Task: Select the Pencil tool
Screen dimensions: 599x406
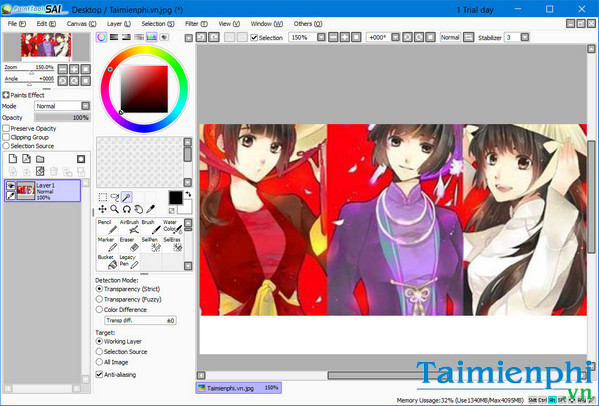Action: [x=107, y=227]
